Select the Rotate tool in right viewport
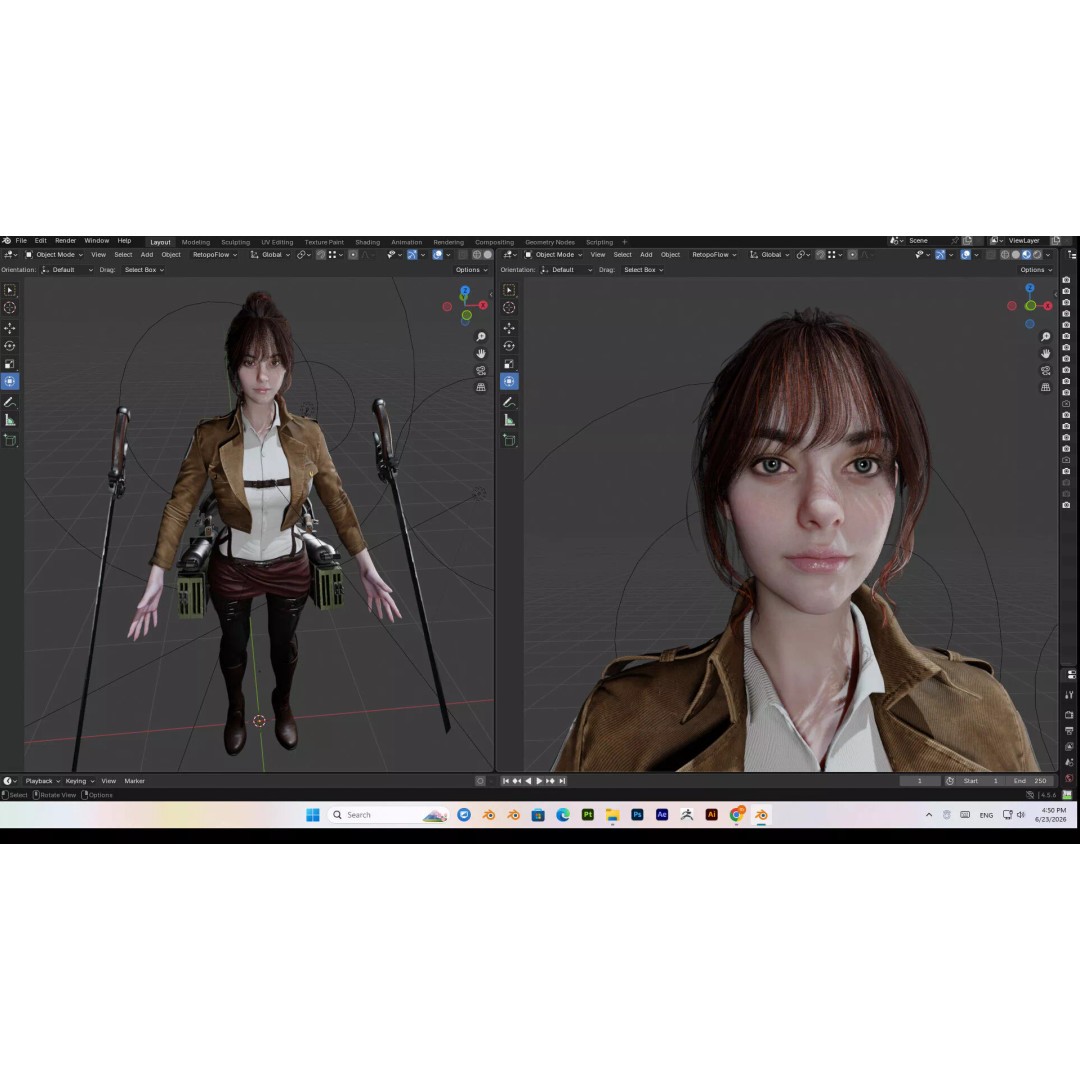The height and width of the screenshot is (1080, 1080). click(509, 346)
